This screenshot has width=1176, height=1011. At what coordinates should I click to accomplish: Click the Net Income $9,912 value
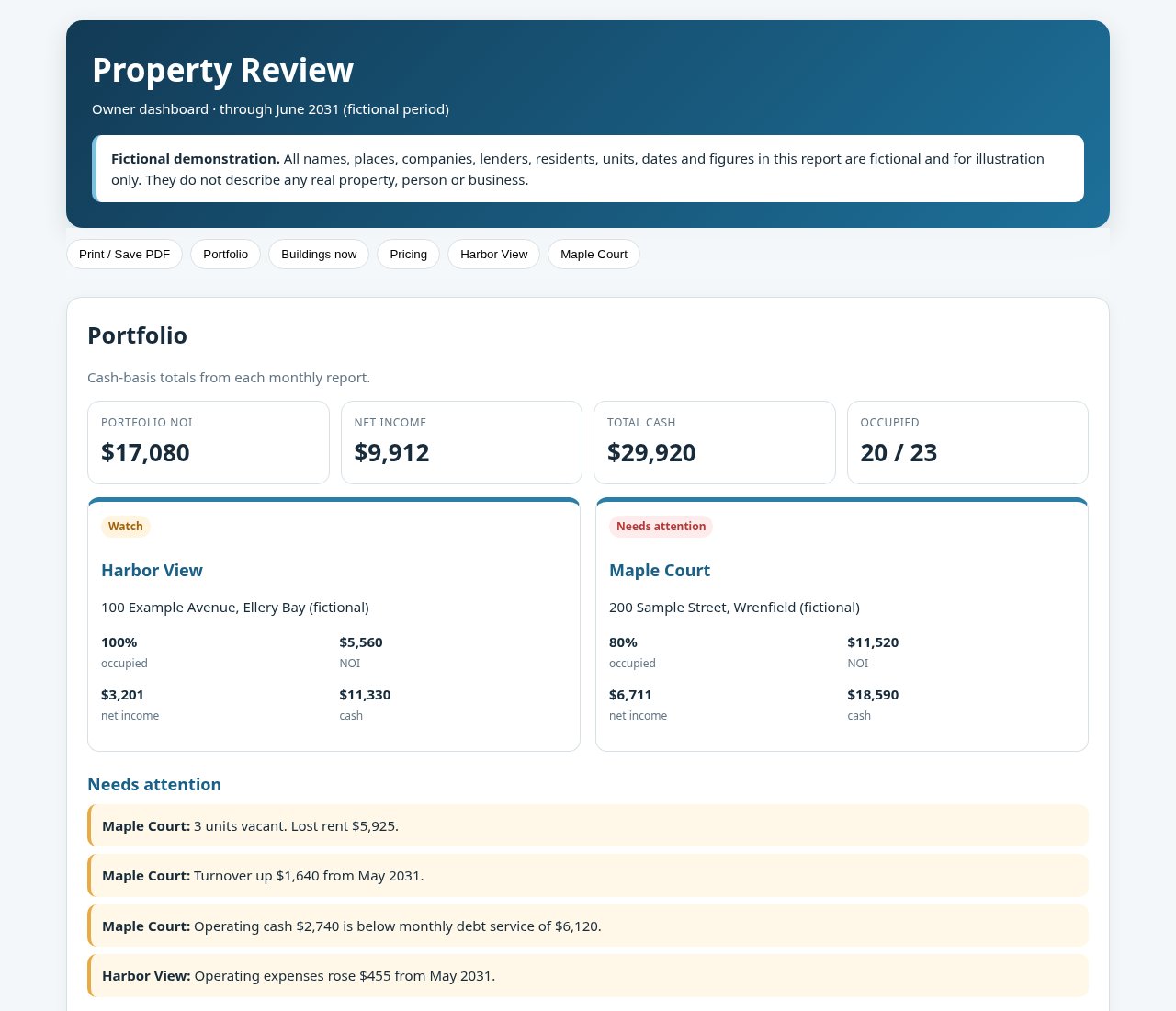(391, 453)
